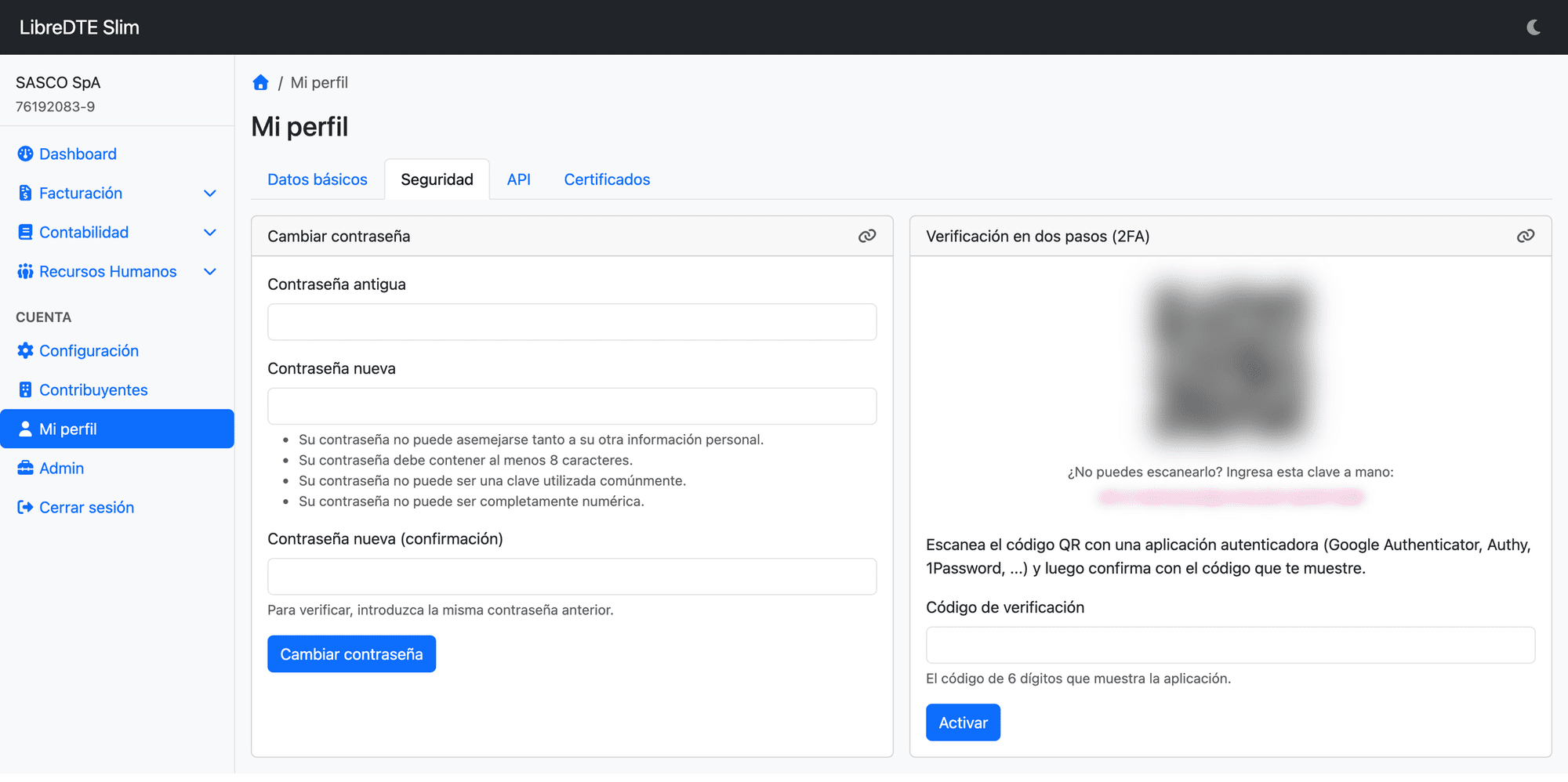The width and height of the screenshot is (1568, 782).
Task: Expand the Contabilidad submenu chevron
Action: [209, 232]
